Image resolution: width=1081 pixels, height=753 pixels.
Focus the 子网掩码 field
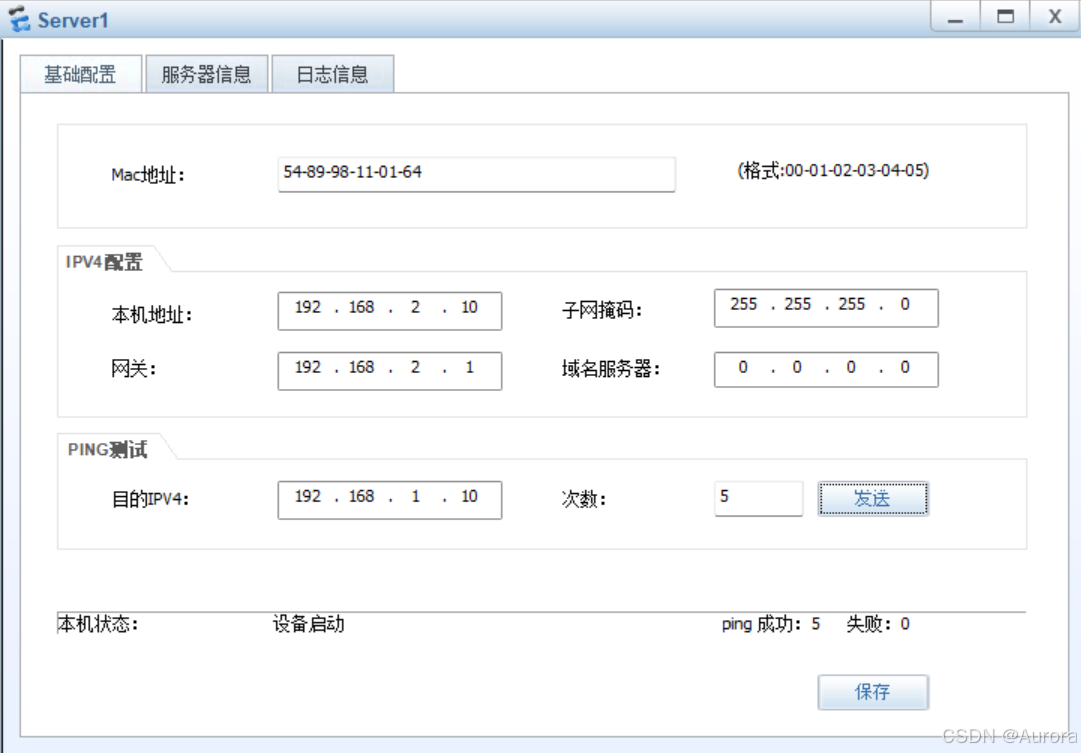826,308
